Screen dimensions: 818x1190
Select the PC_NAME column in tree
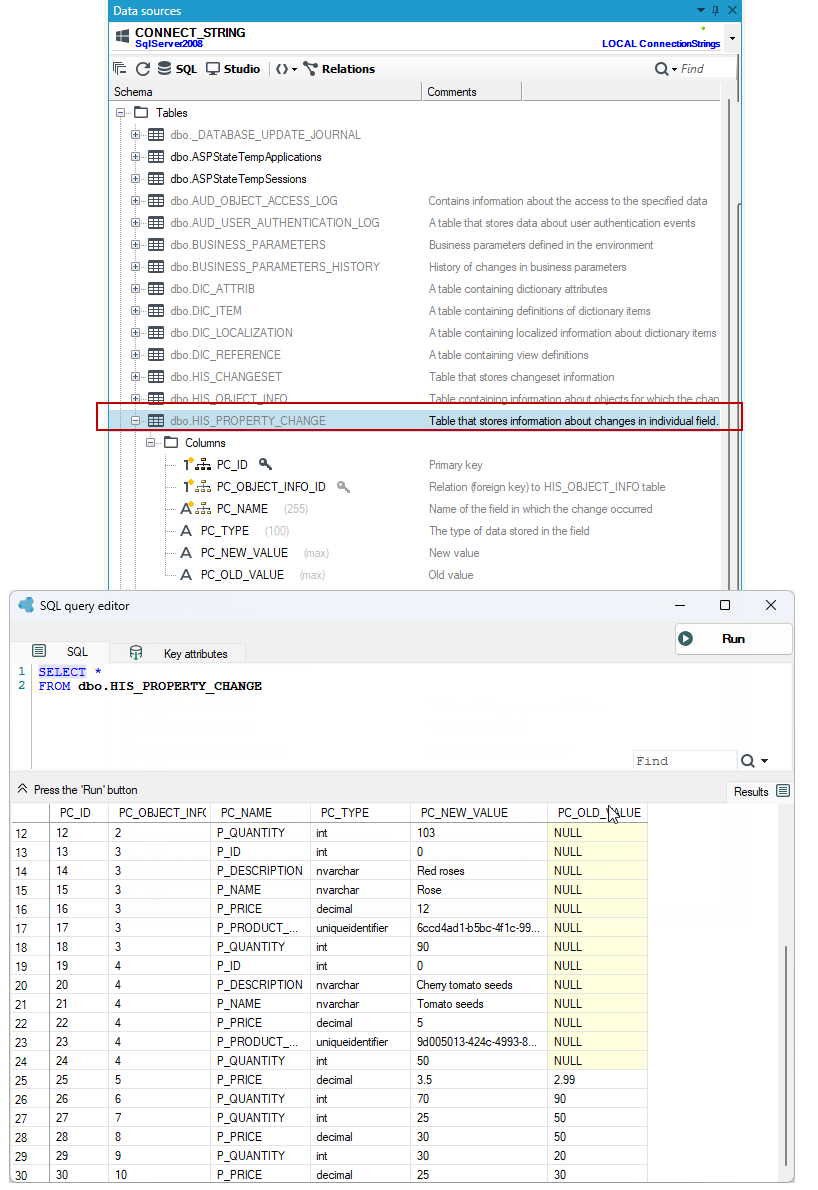242,508
